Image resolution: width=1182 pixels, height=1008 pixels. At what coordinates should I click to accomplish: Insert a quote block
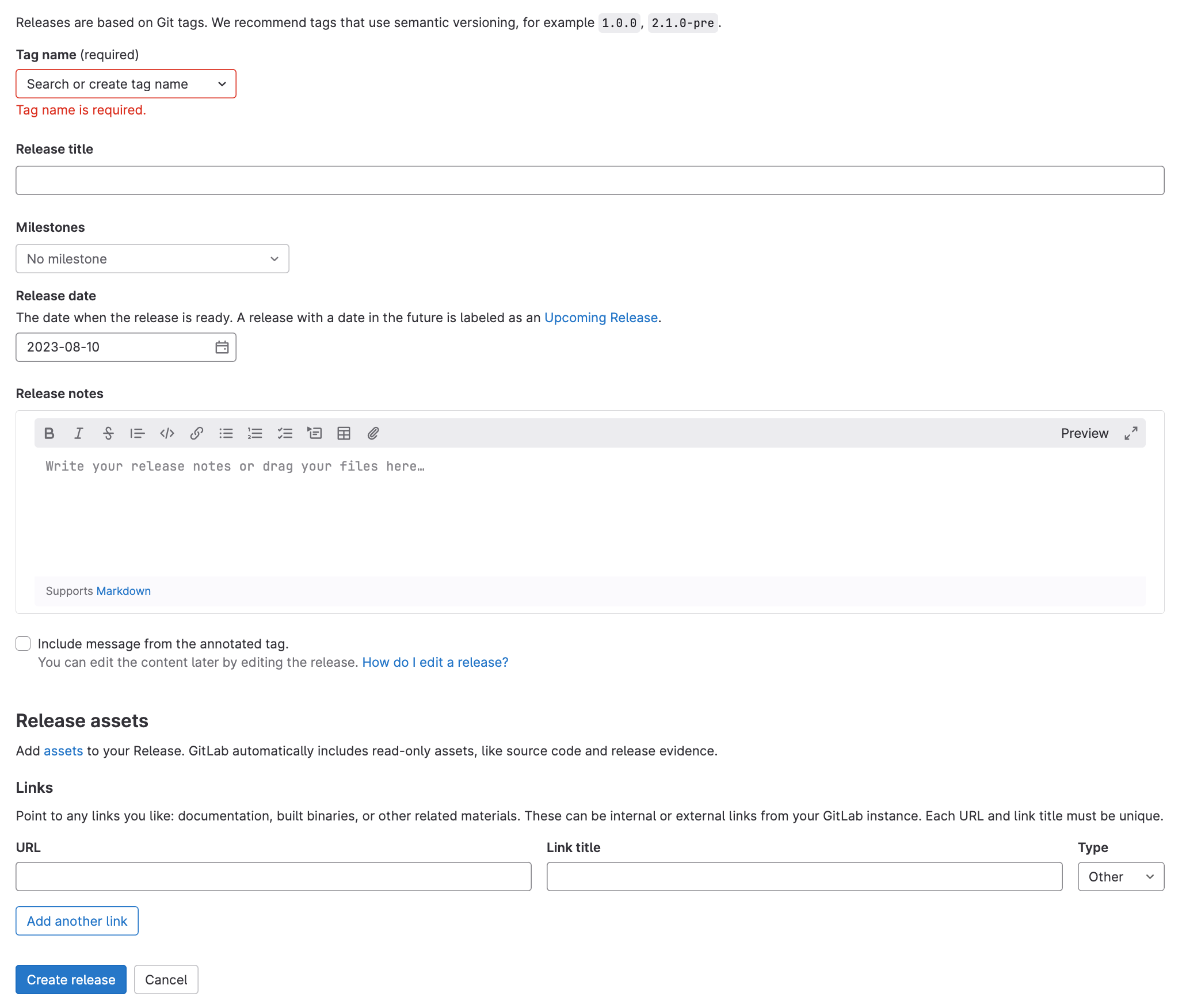point(137,433)
